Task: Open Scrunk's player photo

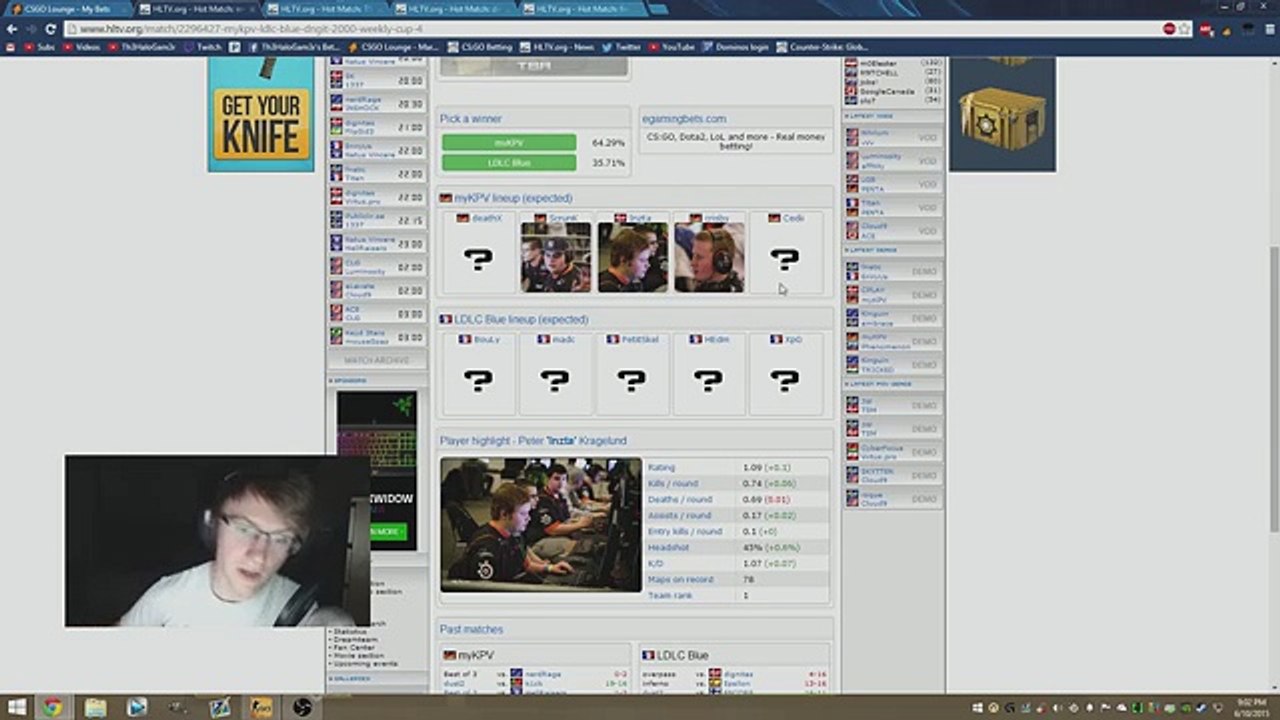Action: (555, 257)
